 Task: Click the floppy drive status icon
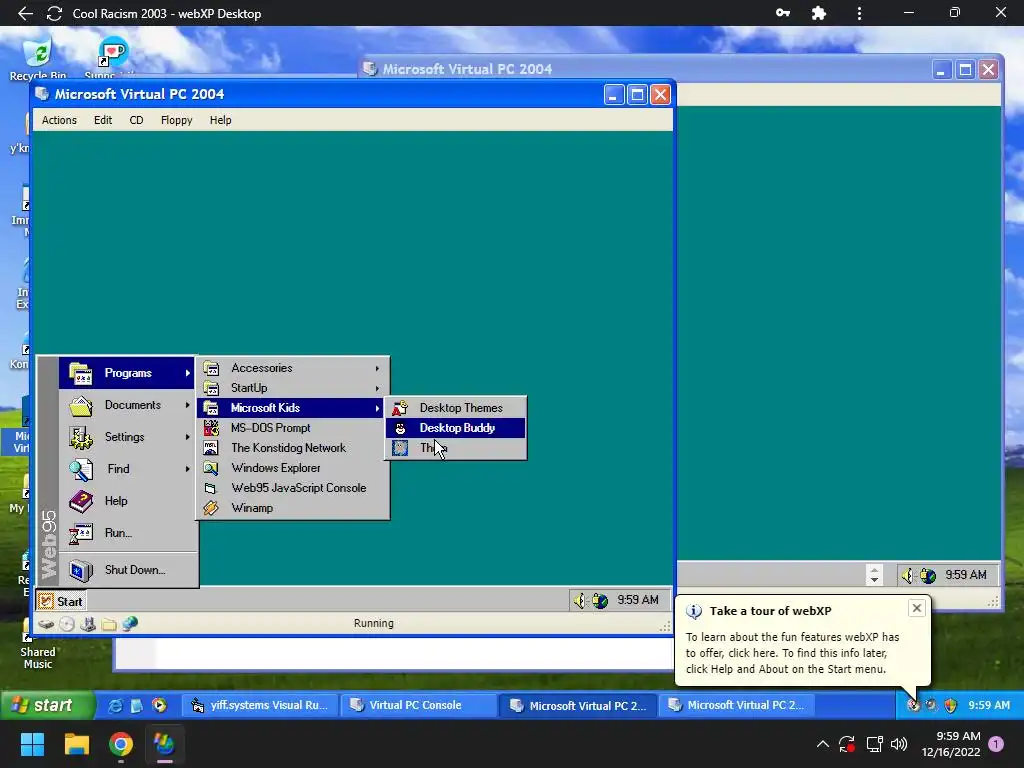88,624
